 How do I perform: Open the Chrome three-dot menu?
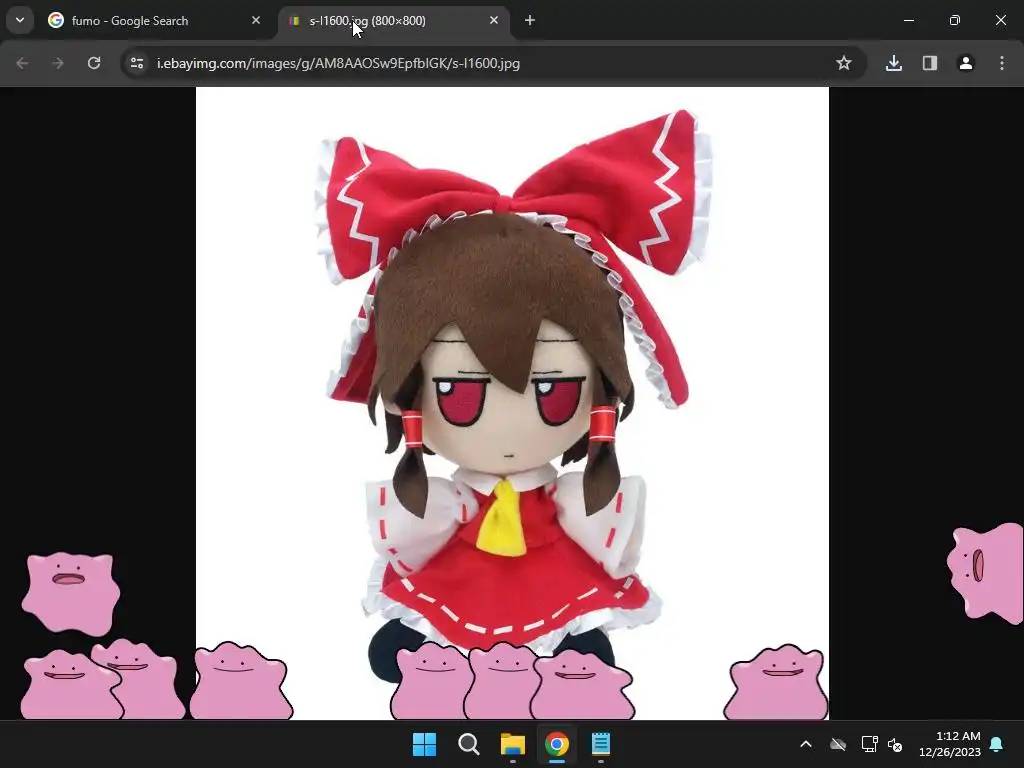click(1002, 63)
